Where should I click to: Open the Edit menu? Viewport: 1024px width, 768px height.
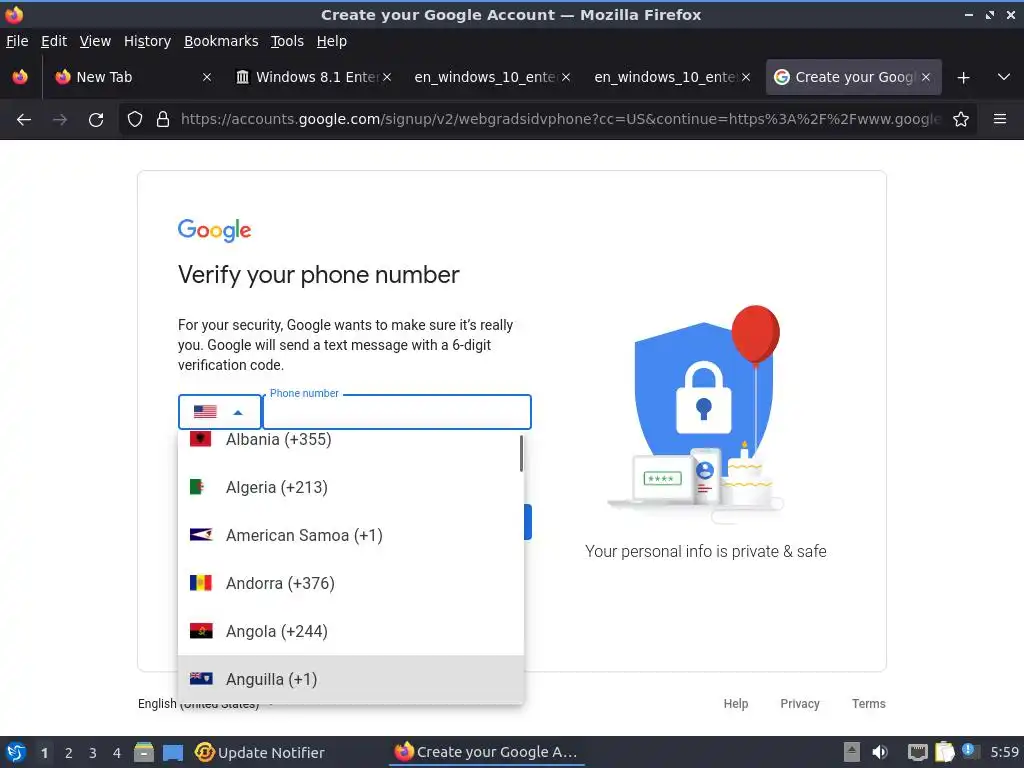[x=54, y=41]
